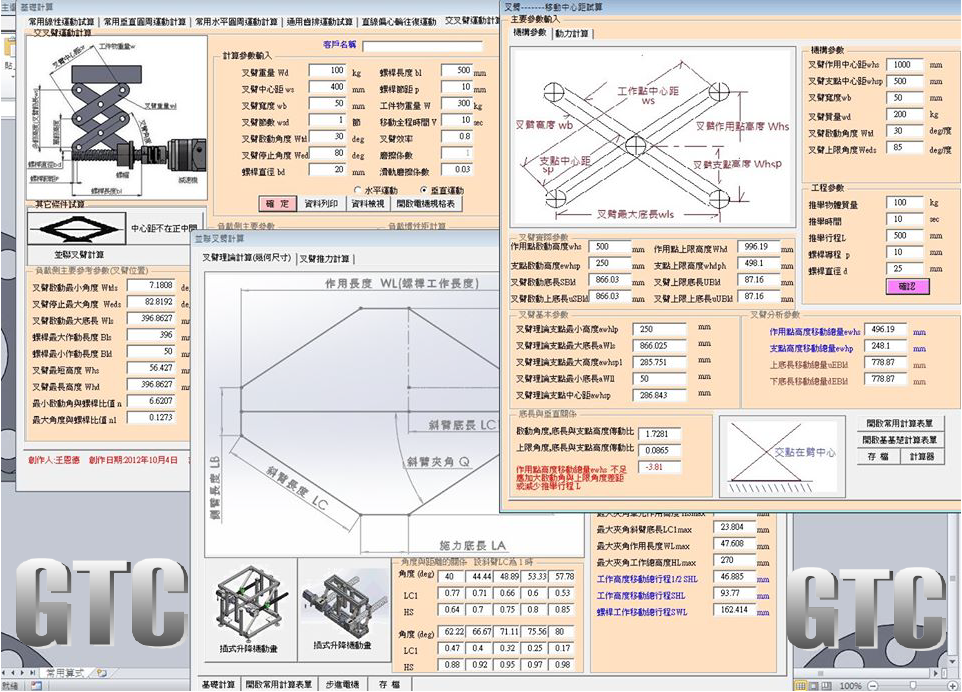Click the magenta 確認 button
The image size is (962, 692).
[907, 286]
